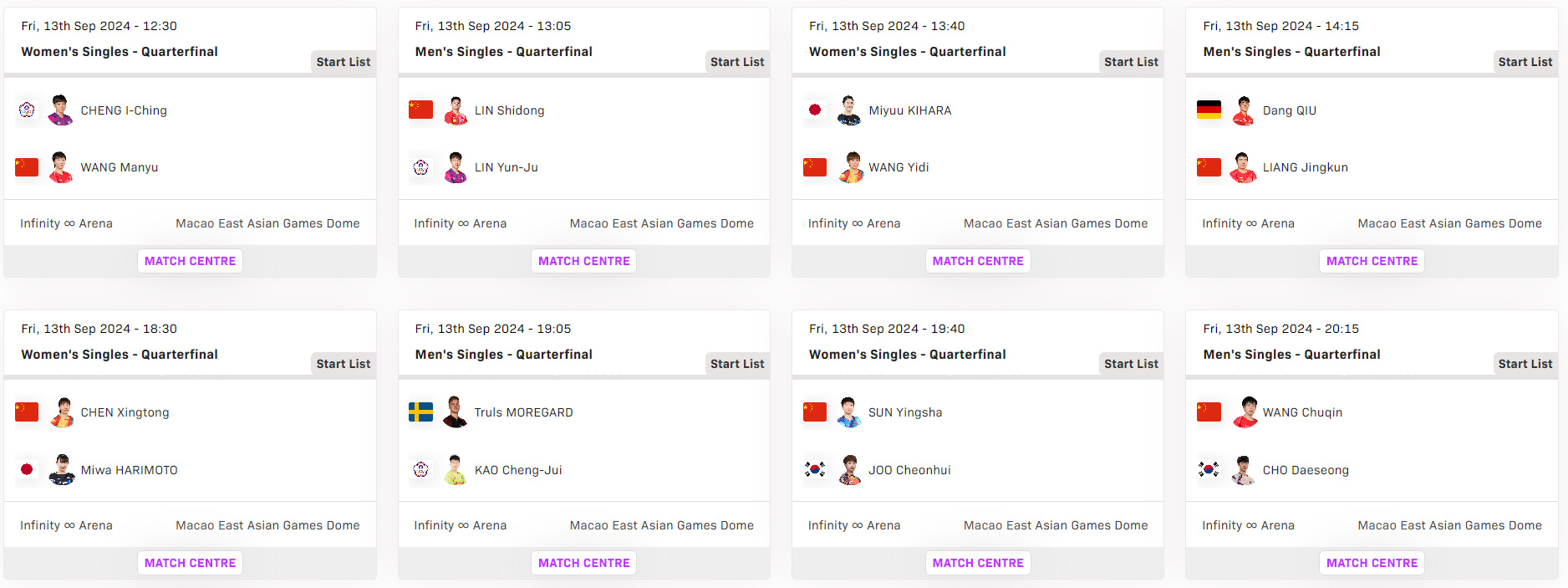The image size is (1568, 588).
Task: Click the Japan flag next to Miyuu KIHARA
Action: pyautogui.click(x=814, y=110)
